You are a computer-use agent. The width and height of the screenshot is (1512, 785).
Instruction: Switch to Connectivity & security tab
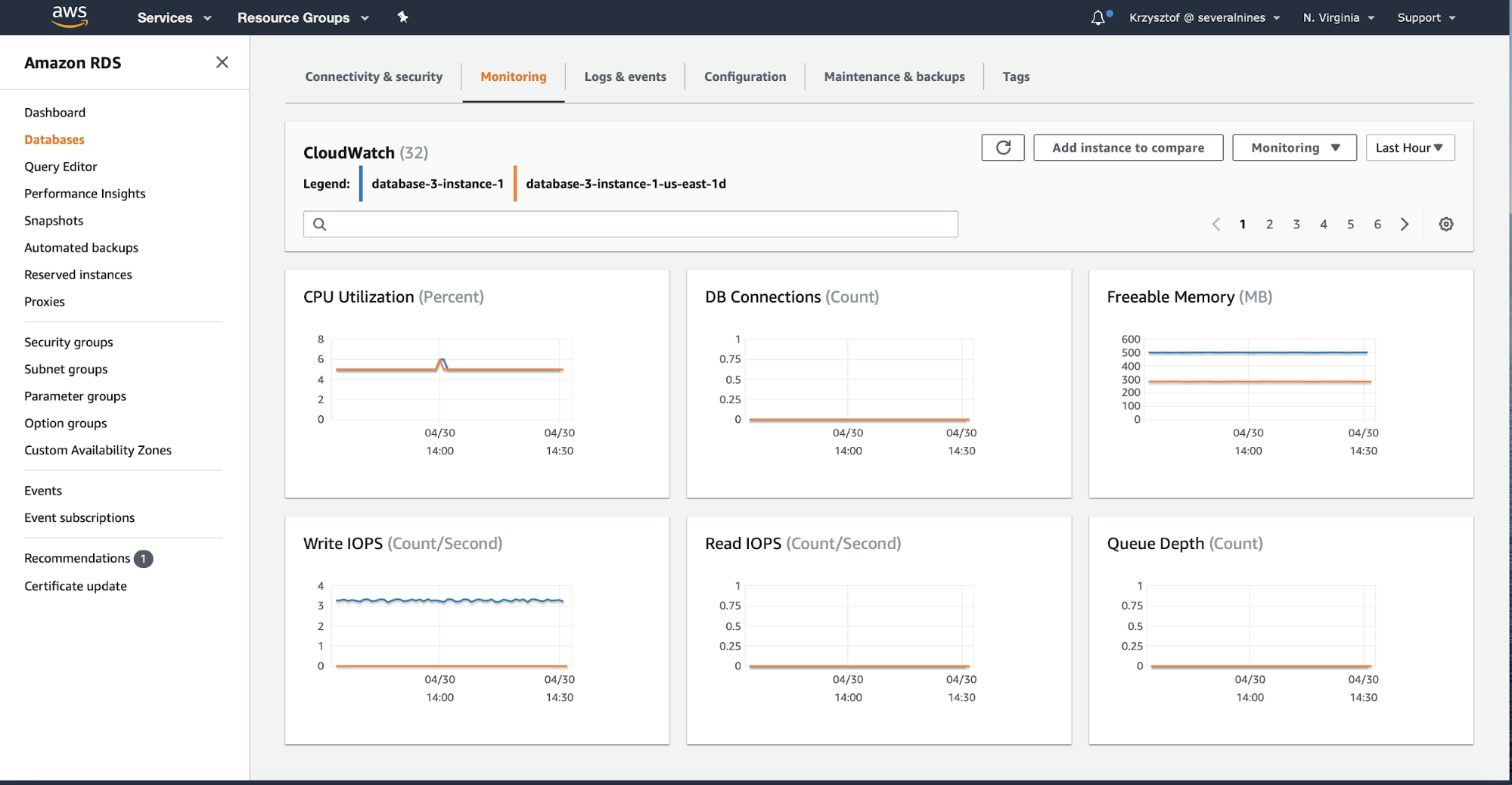(x=374, y=76)
